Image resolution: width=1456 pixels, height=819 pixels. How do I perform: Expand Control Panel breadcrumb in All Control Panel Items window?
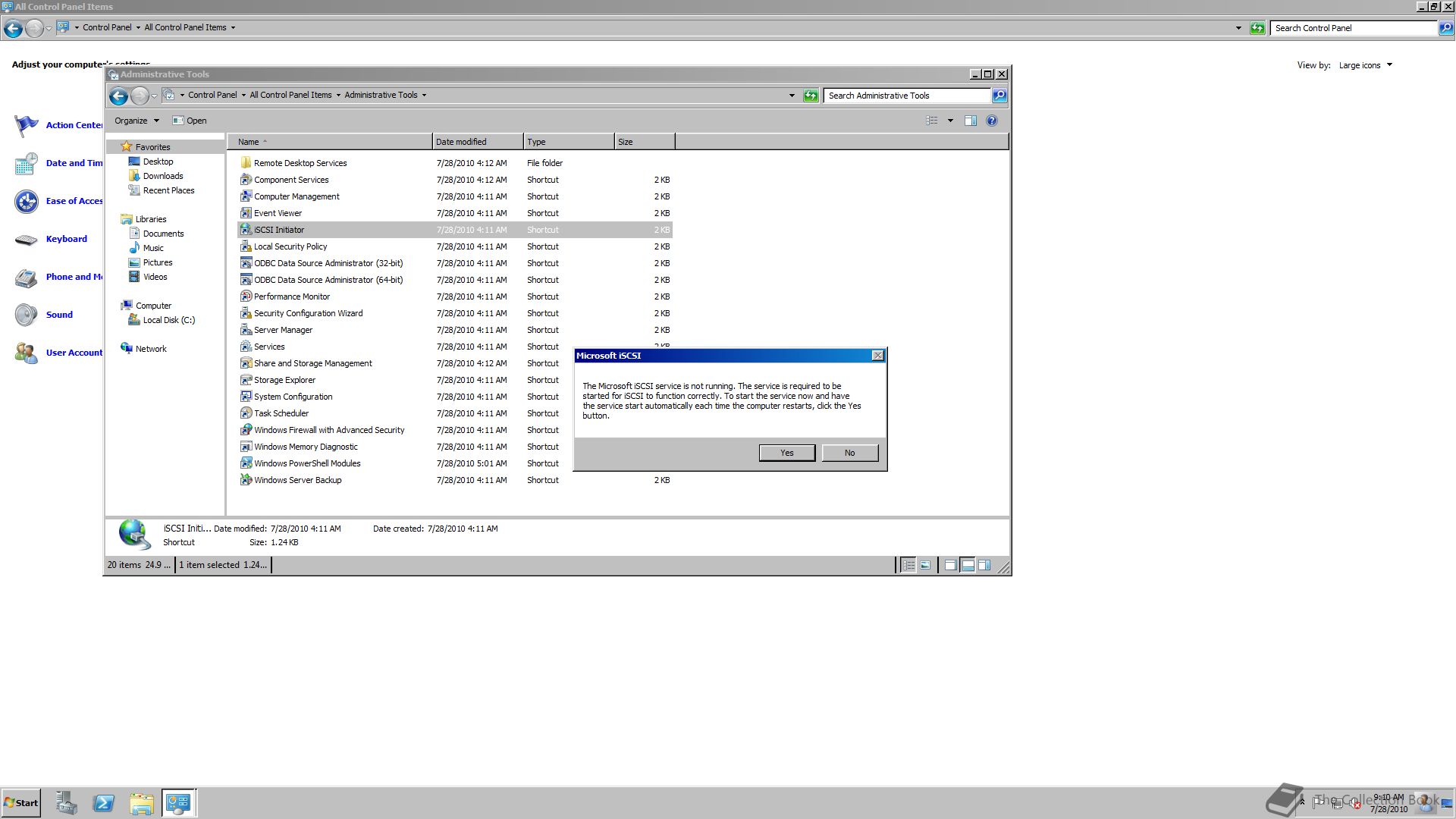tap(138, 27)
